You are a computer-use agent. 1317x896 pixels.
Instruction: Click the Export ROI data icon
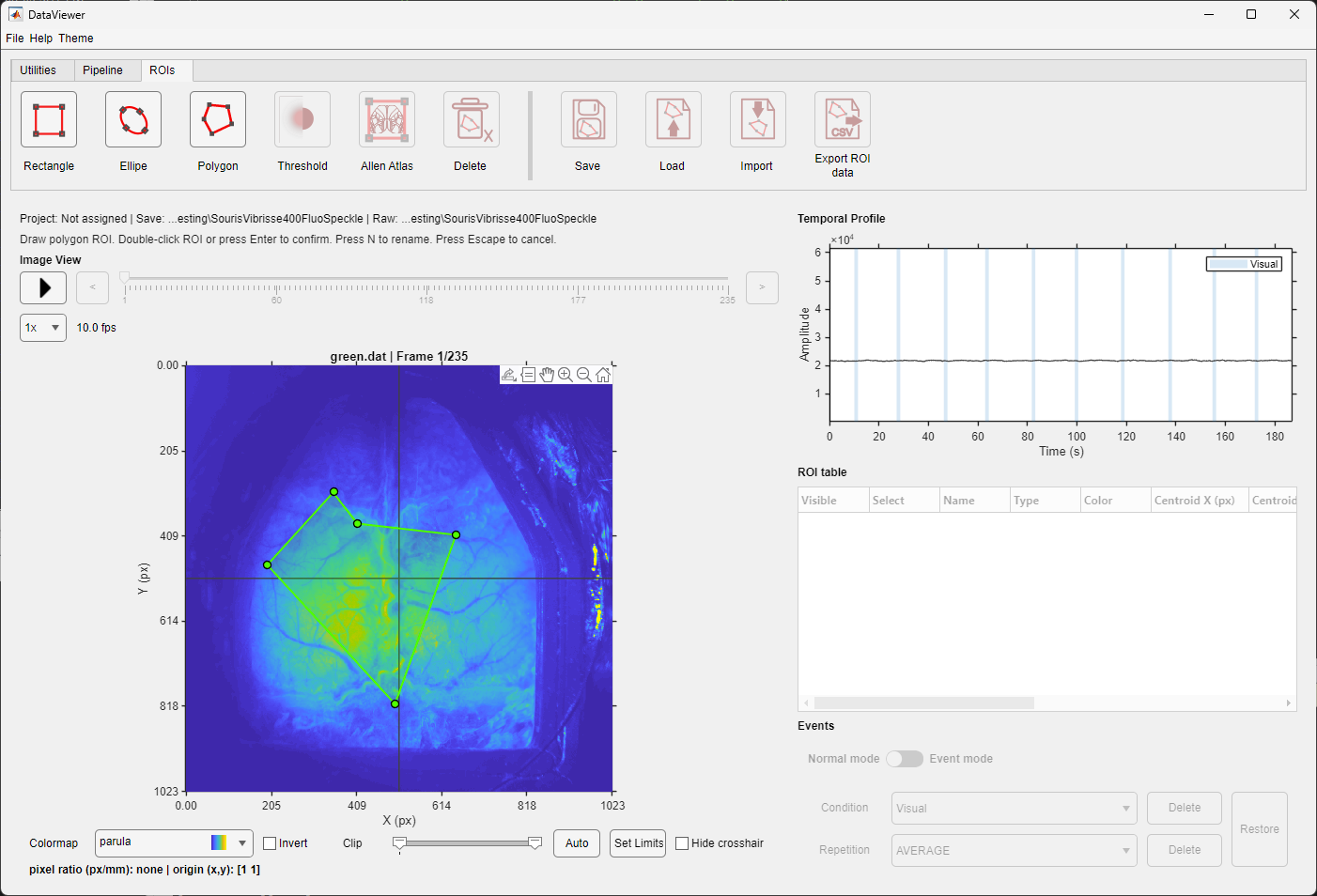pyautogui.click(x=843, y=119)
